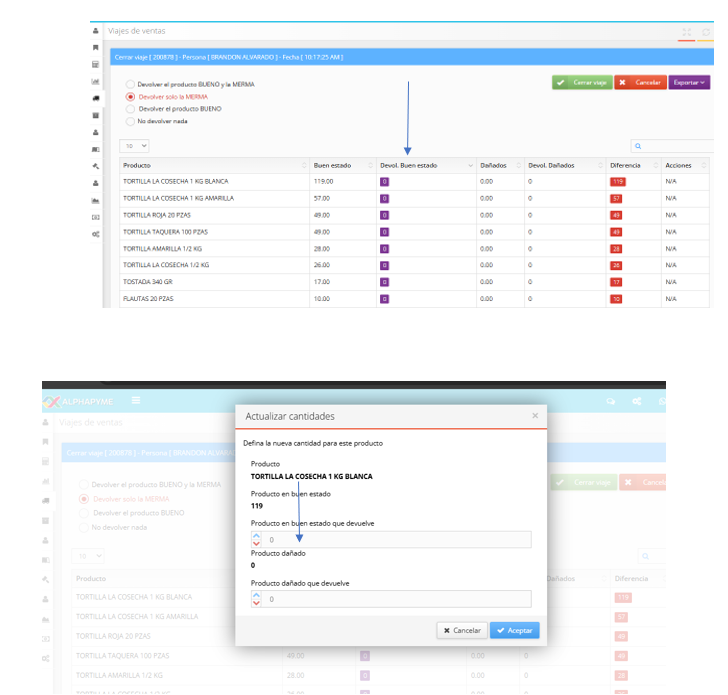This screenshot has width=728, height=695.
Task: Click the 'Producto dañado que devuelve' input field
Action: (x=395, y=599)
